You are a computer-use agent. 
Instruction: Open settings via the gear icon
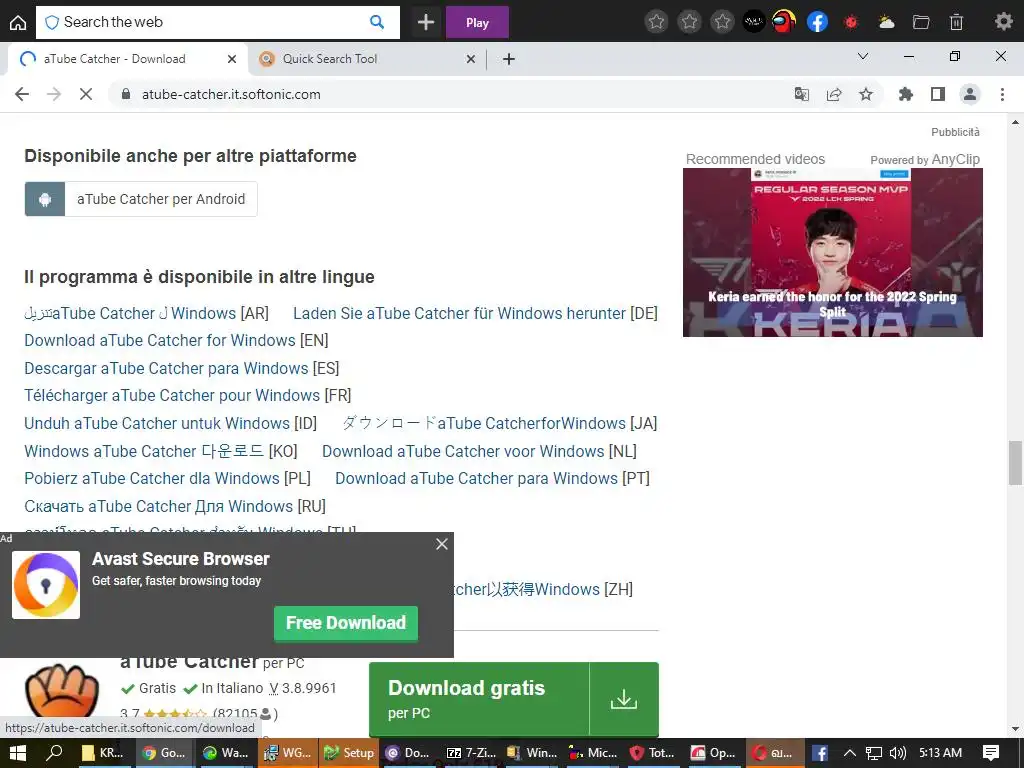1003,22
